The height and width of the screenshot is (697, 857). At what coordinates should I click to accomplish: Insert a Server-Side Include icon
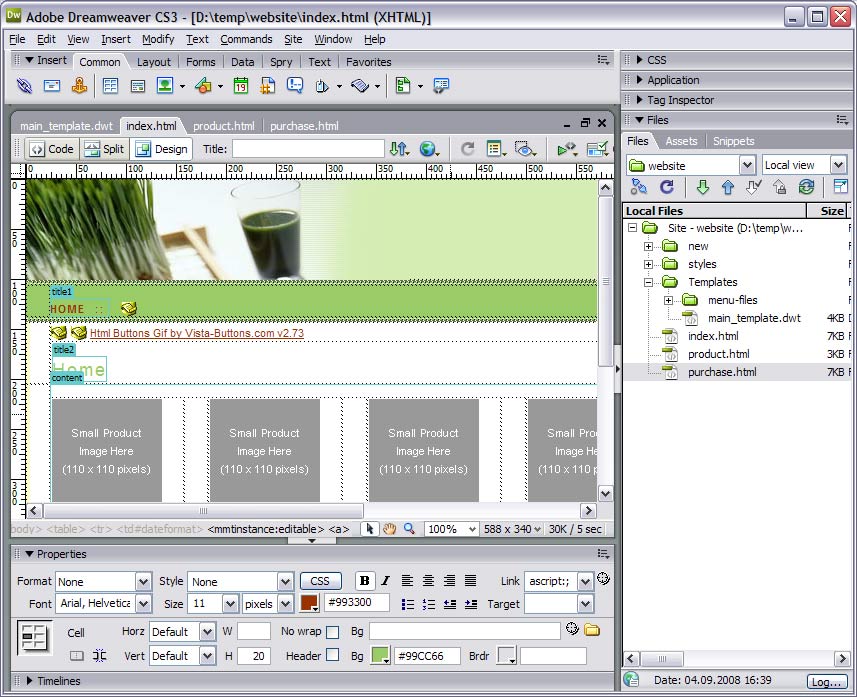tap(268, 86)
